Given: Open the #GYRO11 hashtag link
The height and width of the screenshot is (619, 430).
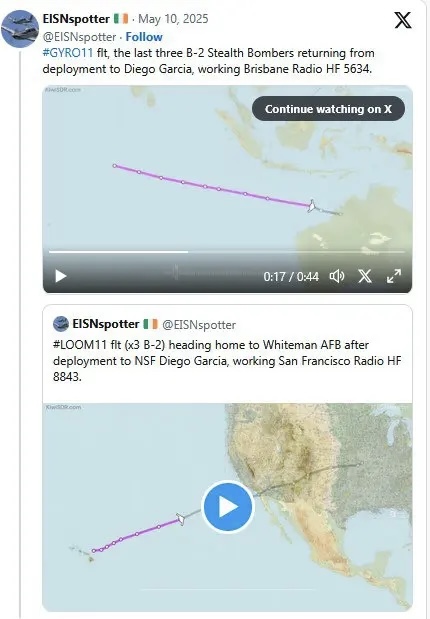Looking at the screenshot, I should 68,53.
